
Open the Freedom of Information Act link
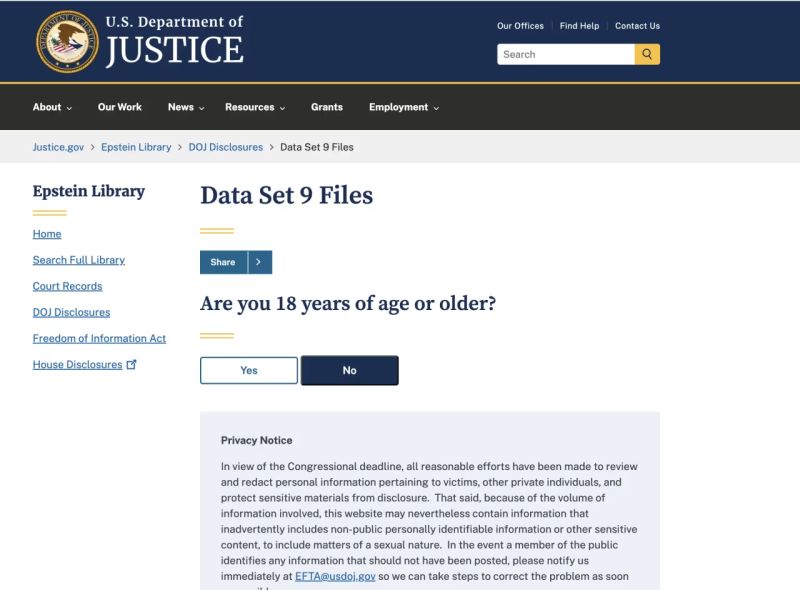[x=98, y=338]
